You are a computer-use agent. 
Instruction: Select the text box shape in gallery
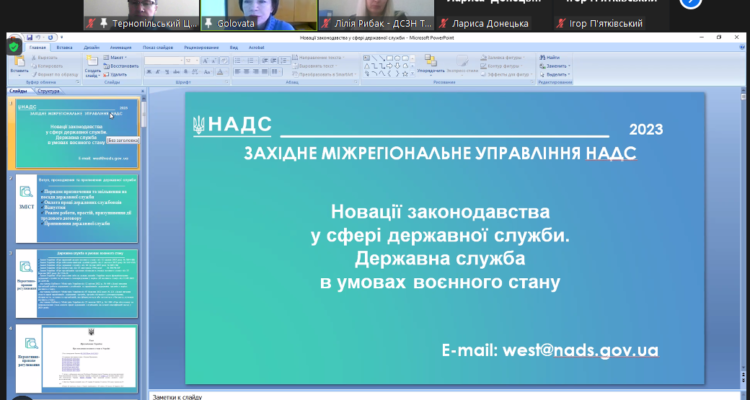[366, 58]
